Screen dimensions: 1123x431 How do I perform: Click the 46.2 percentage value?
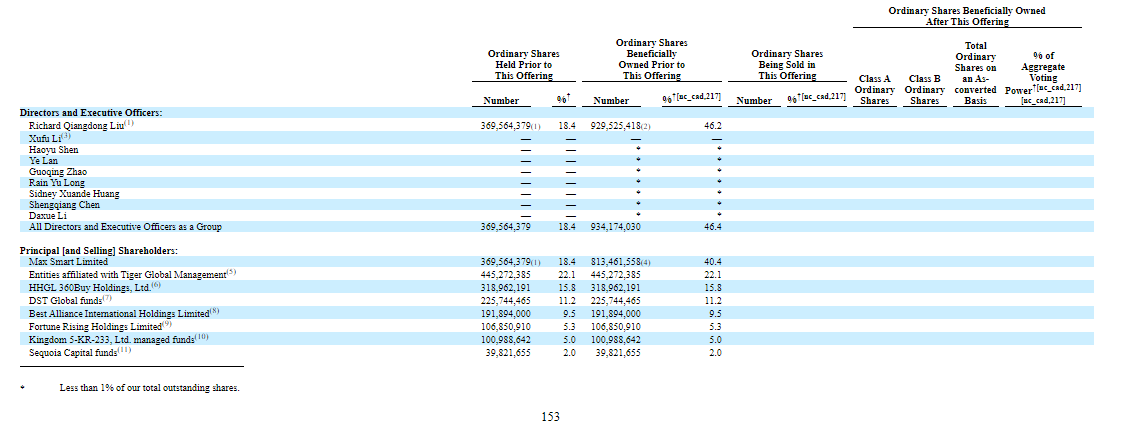pos(713,126)
